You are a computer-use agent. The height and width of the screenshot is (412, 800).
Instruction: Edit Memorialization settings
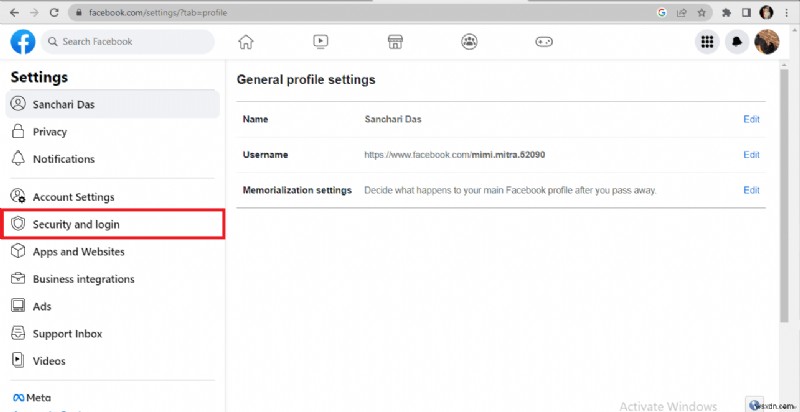(x=751, y=190)
